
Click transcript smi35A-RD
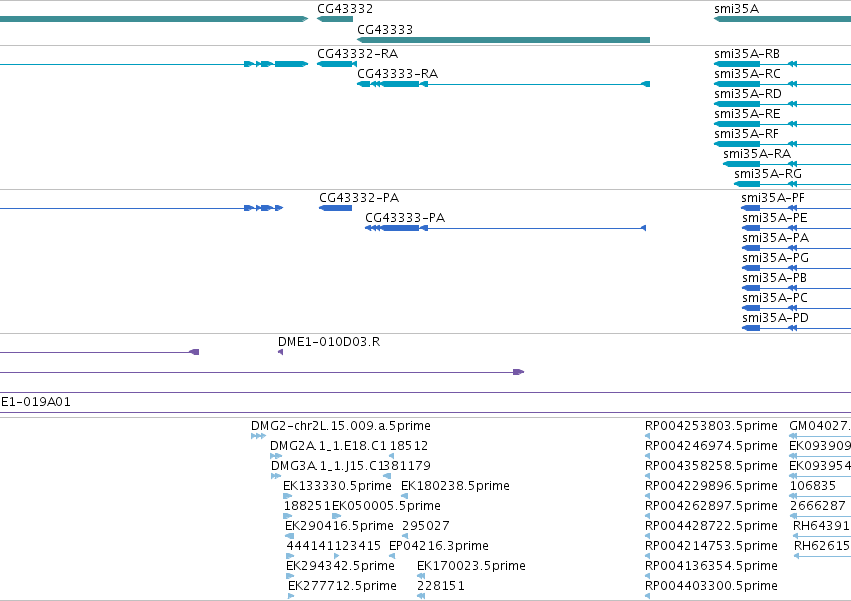coord(748,94)
